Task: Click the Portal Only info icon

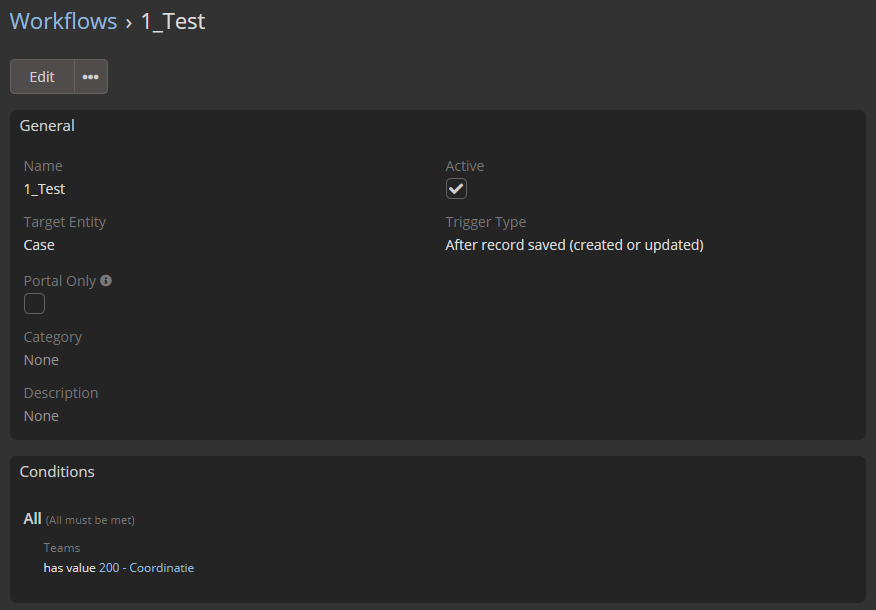Action: pos(106,280)
